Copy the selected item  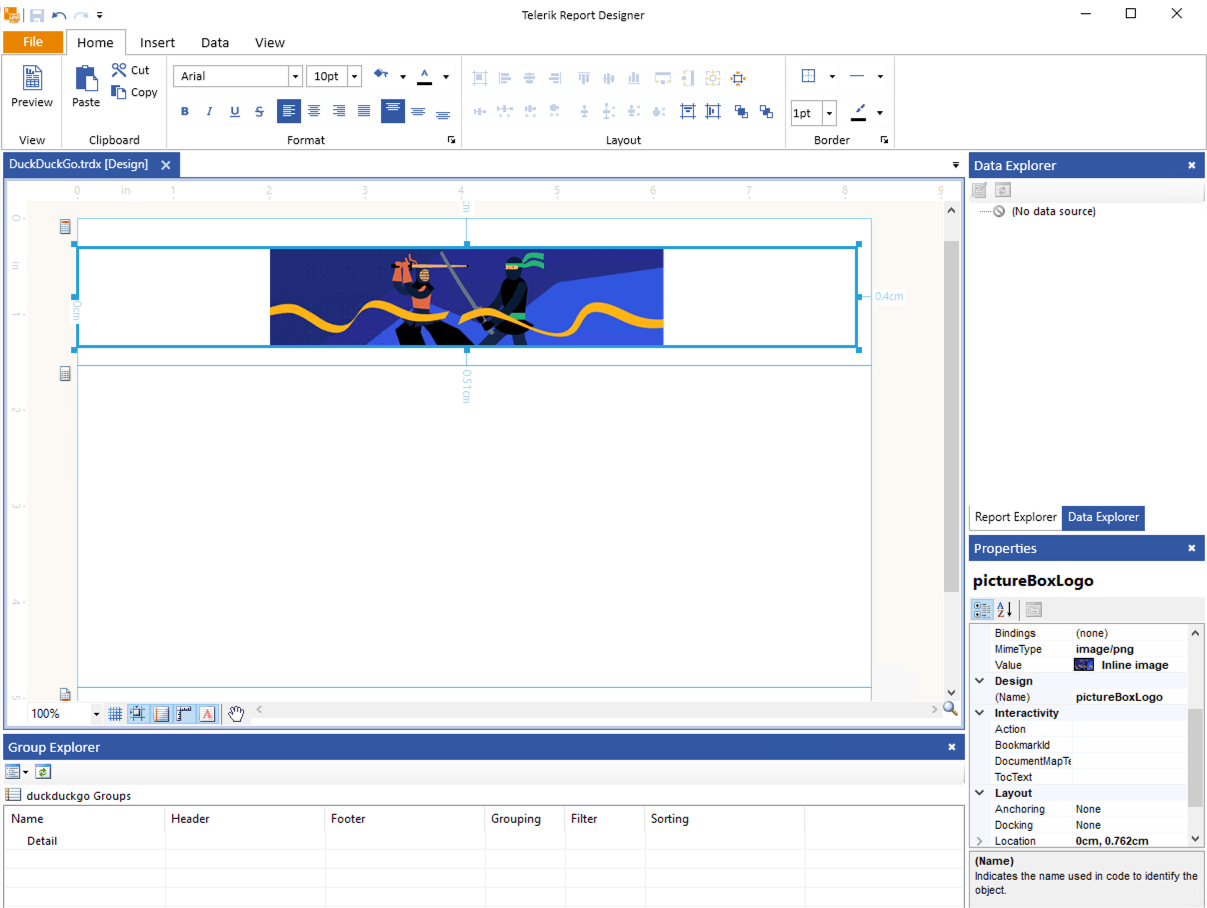[135, 92]
